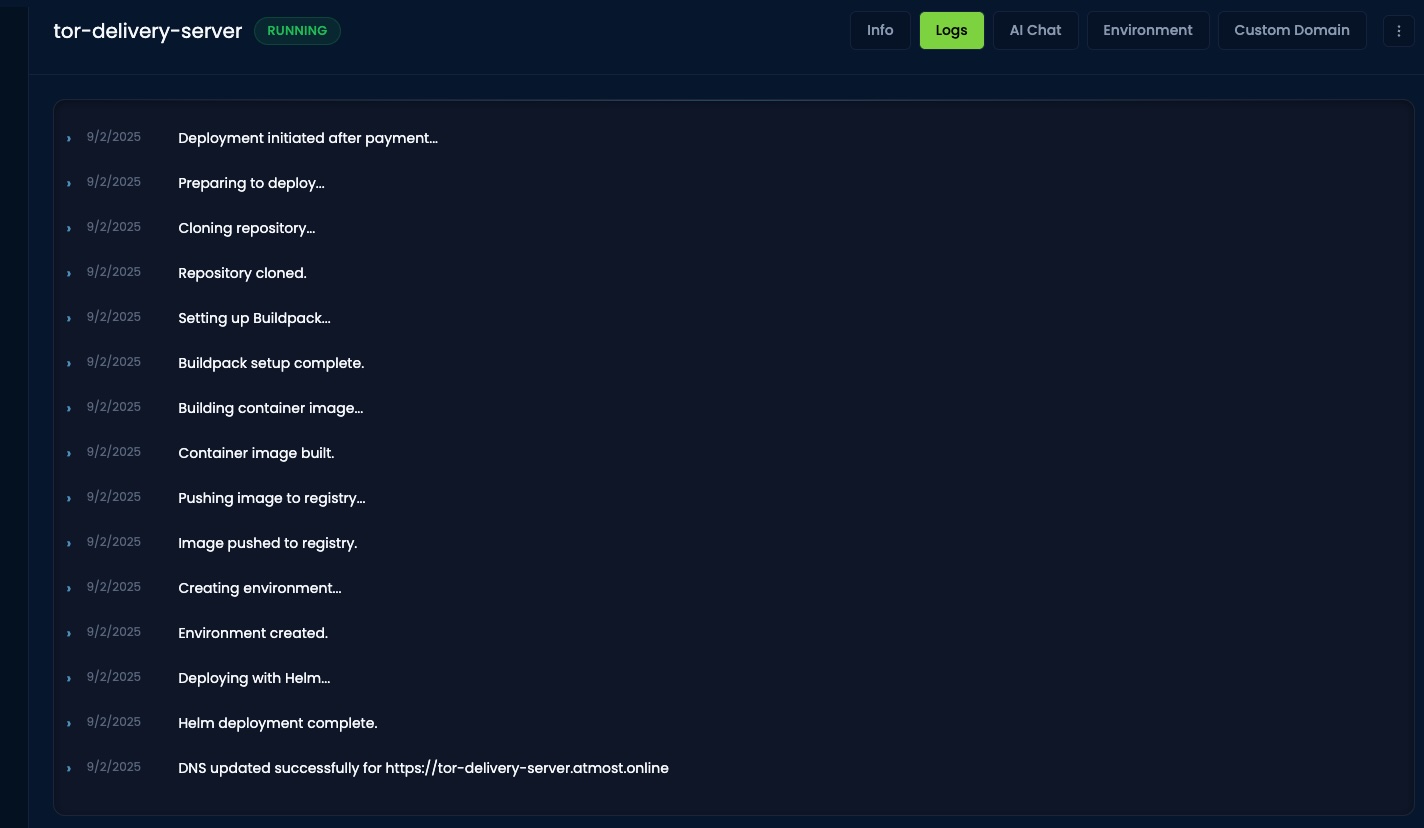Click the tor-delivery-server app title

(x=147, y=31)
